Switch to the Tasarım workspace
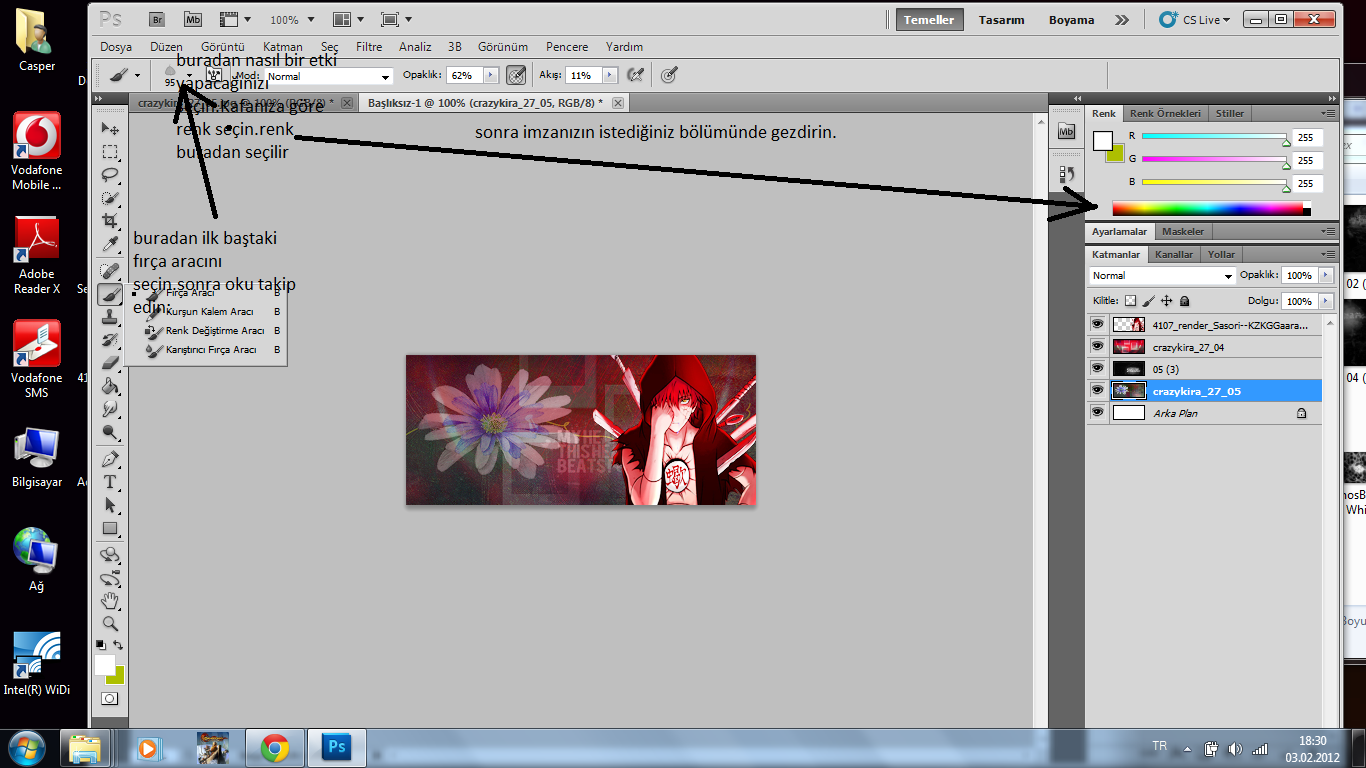The width and height of the screenshot is (1366, 768). click(1001, 20)
